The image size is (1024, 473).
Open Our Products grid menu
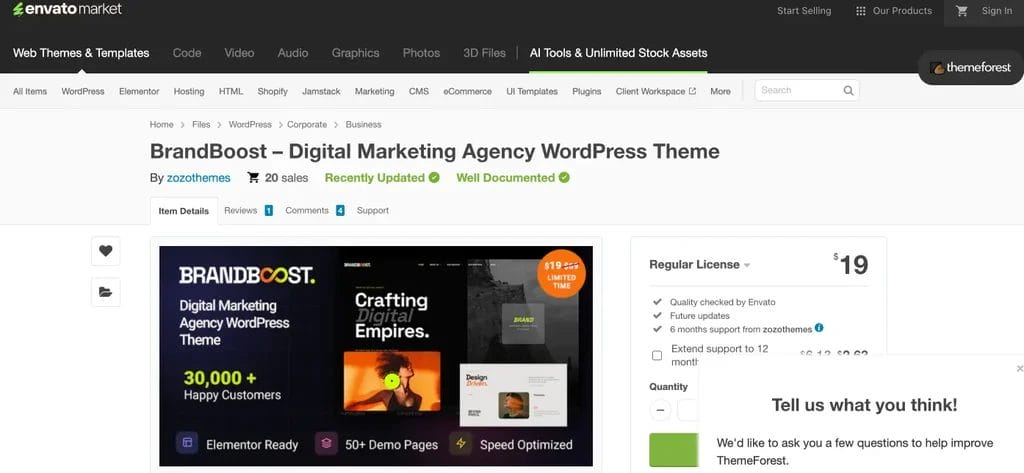(893, 11)
